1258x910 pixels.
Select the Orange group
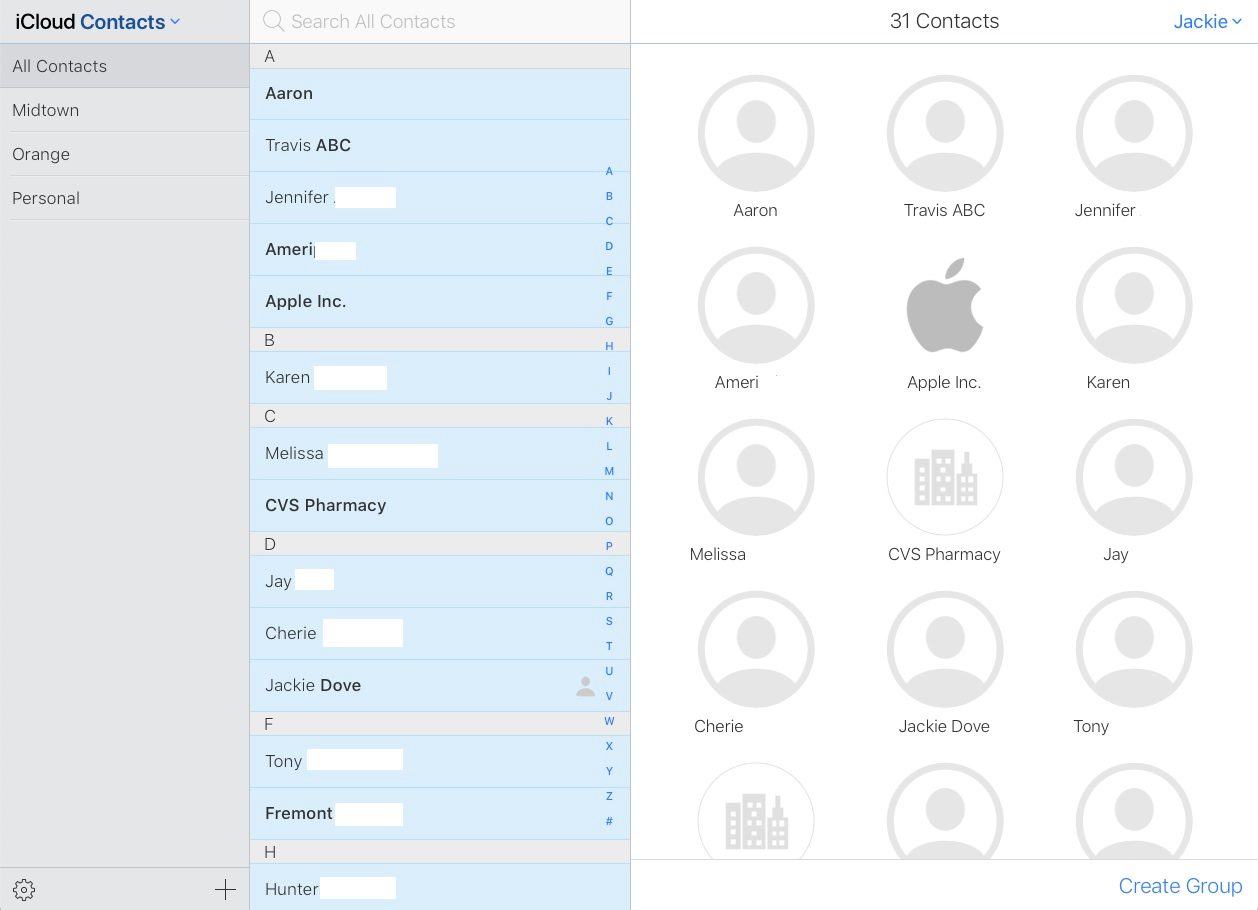tap(124, 154)
